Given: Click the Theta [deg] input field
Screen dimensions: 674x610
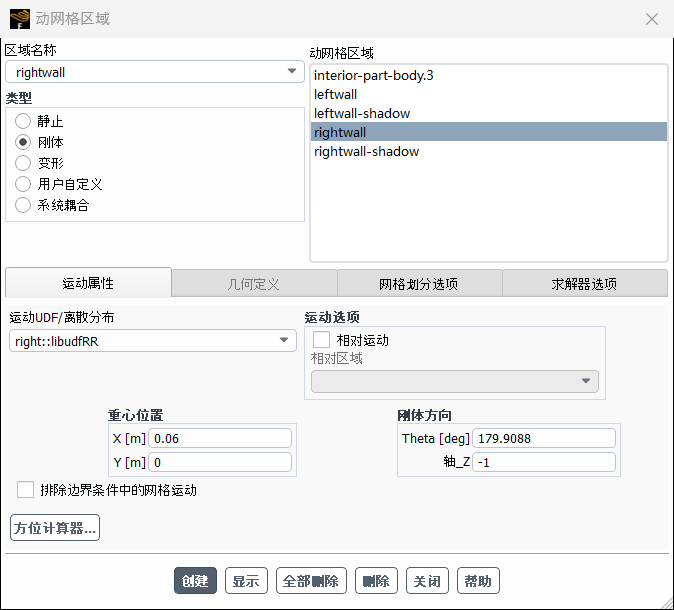Looking at the screenshot, I should click(544, 438).
